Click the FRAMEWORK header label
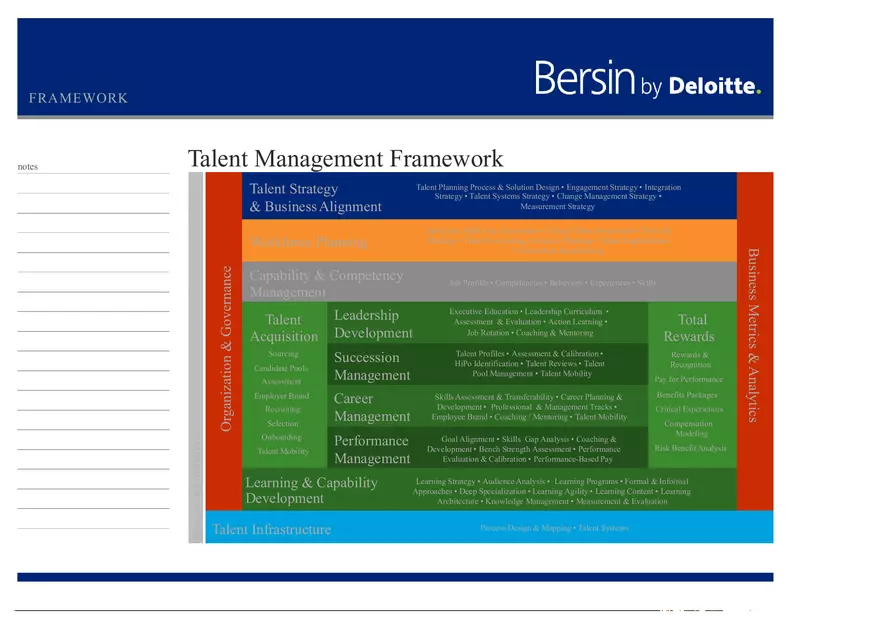The width and height of the screenshot is (880, 621). (78, 98)
